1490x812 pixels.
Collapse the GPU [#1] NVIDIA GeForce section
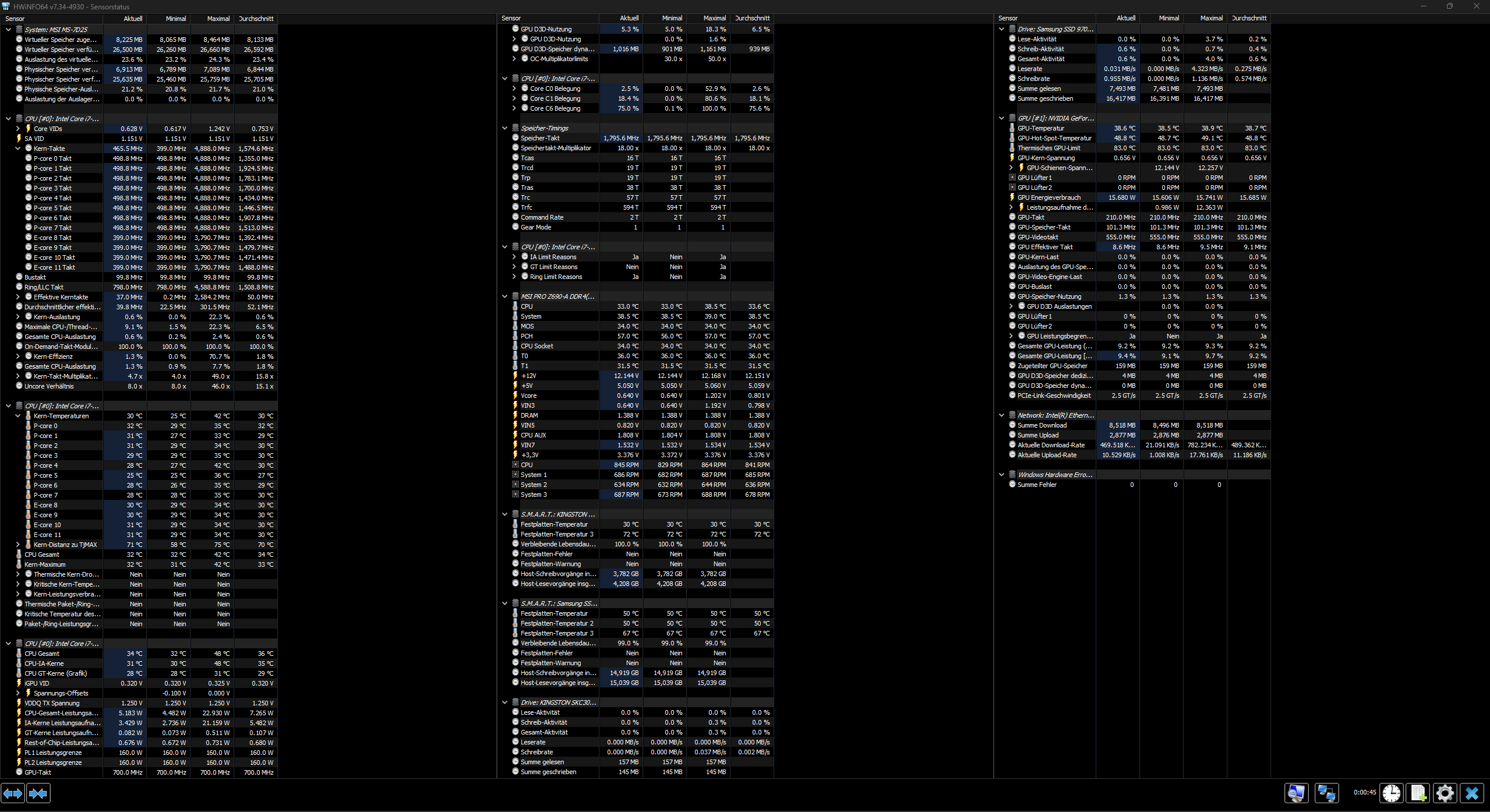1001,118
